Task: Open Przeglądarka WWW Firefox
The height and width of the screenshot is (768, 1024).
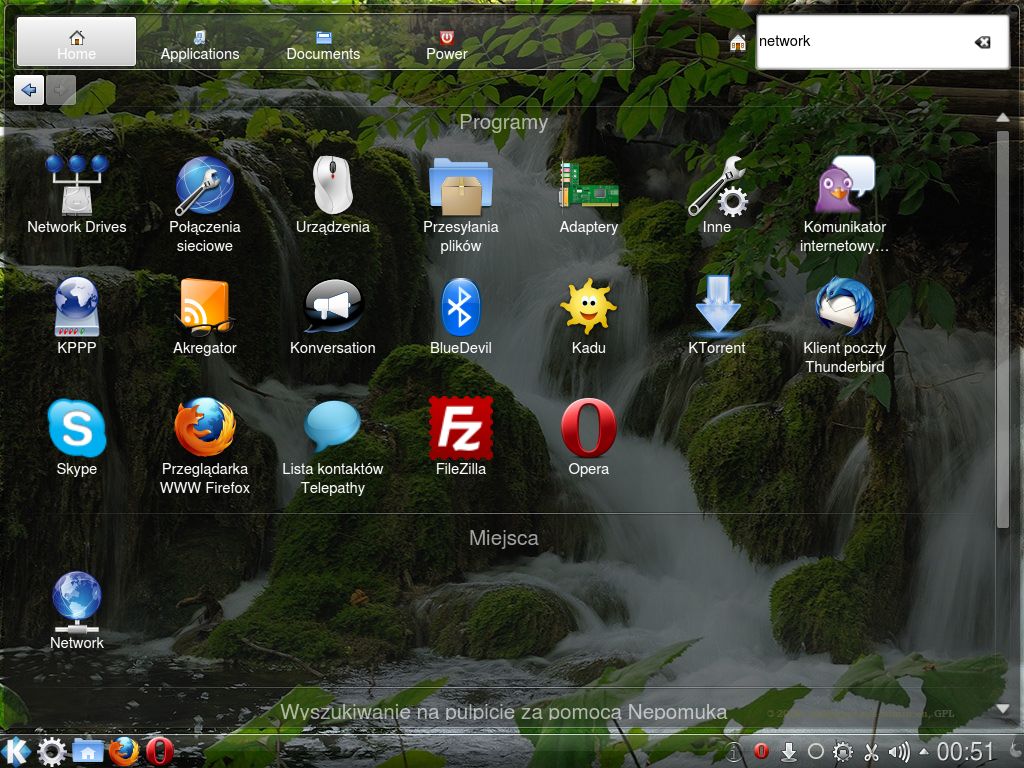Action: 204,445
